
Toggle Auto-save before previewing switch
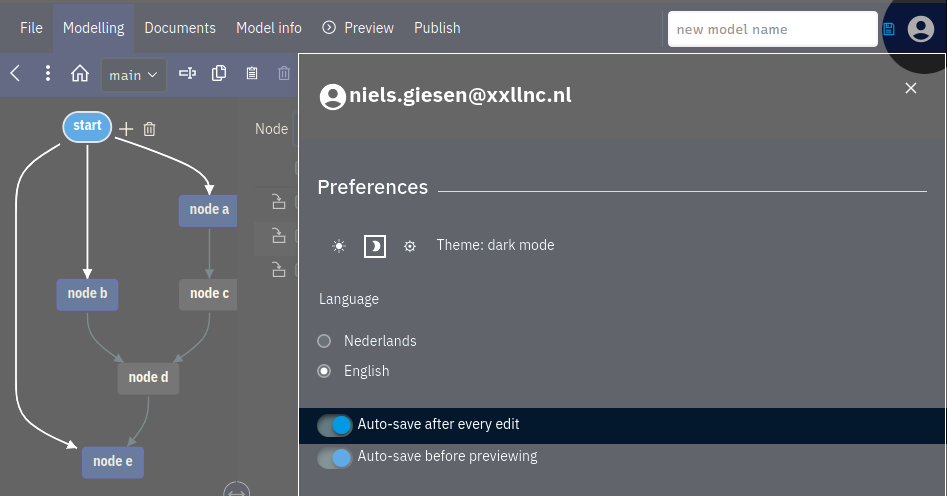pos(335,457)
